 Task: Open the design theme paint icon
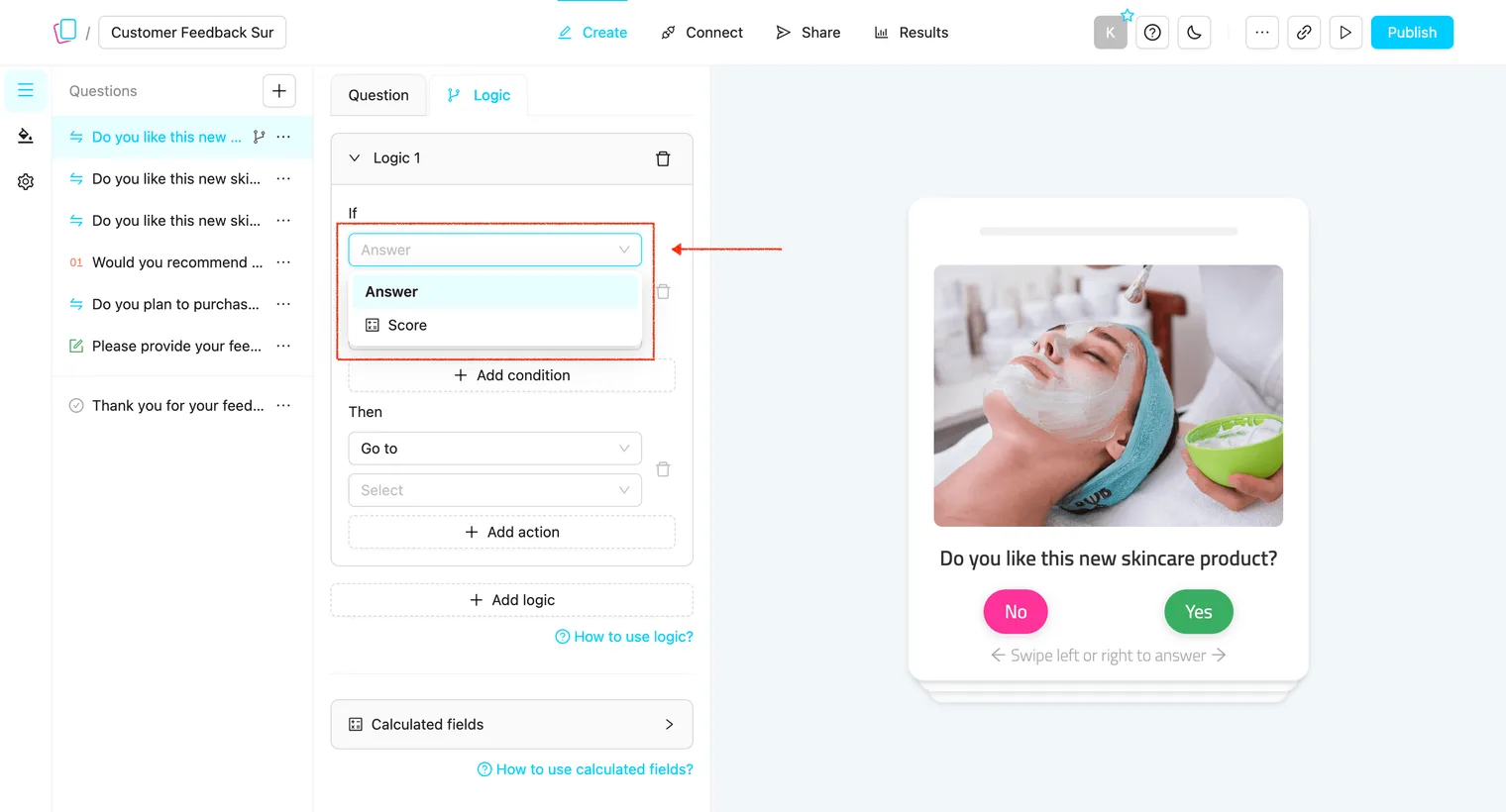26,136
